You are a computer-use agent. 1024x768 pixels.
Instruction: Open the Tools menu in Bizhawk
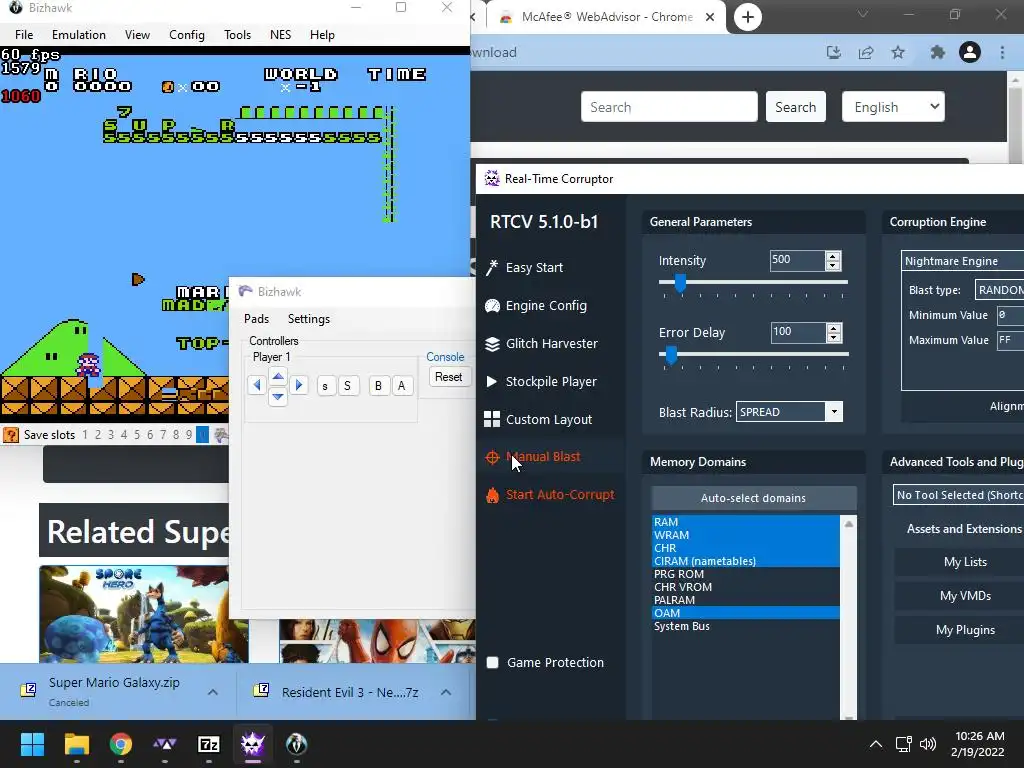237,35
